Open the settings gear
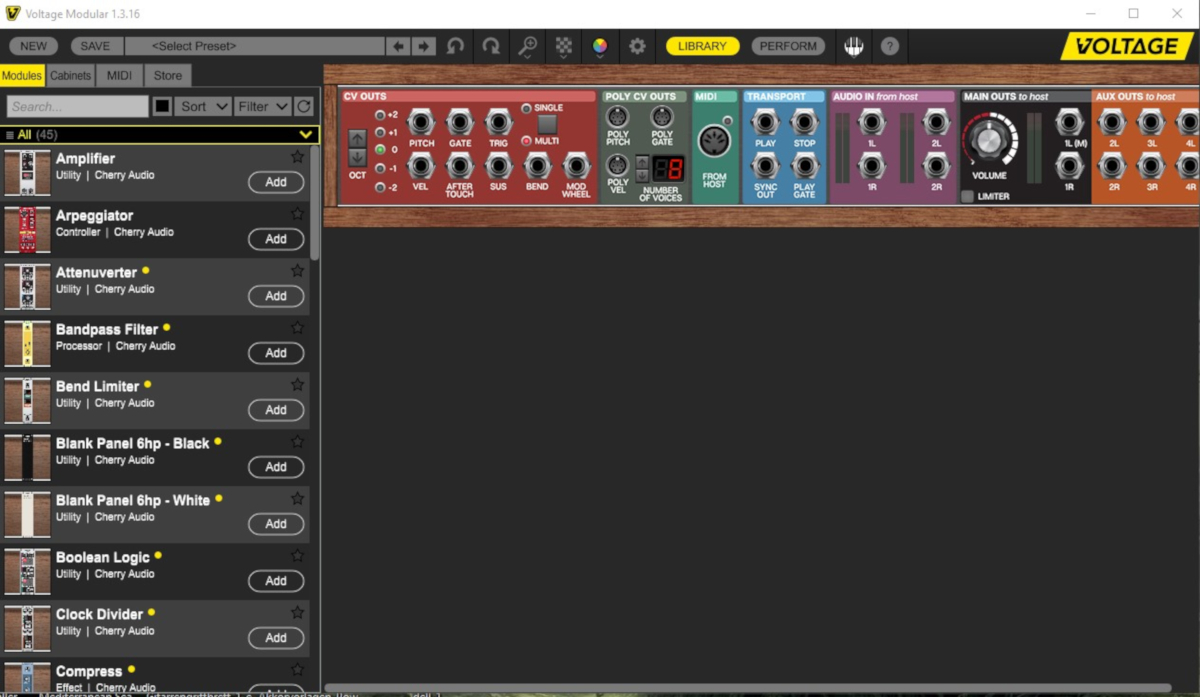The width and height of the screenshot is (1200, 697). (637, 46)
